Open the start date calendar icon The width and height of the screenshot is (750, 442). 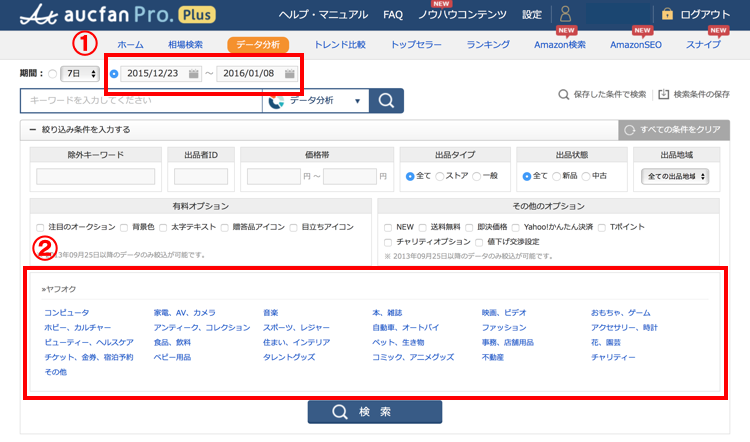pyautogui.click(x=194, y=74)
